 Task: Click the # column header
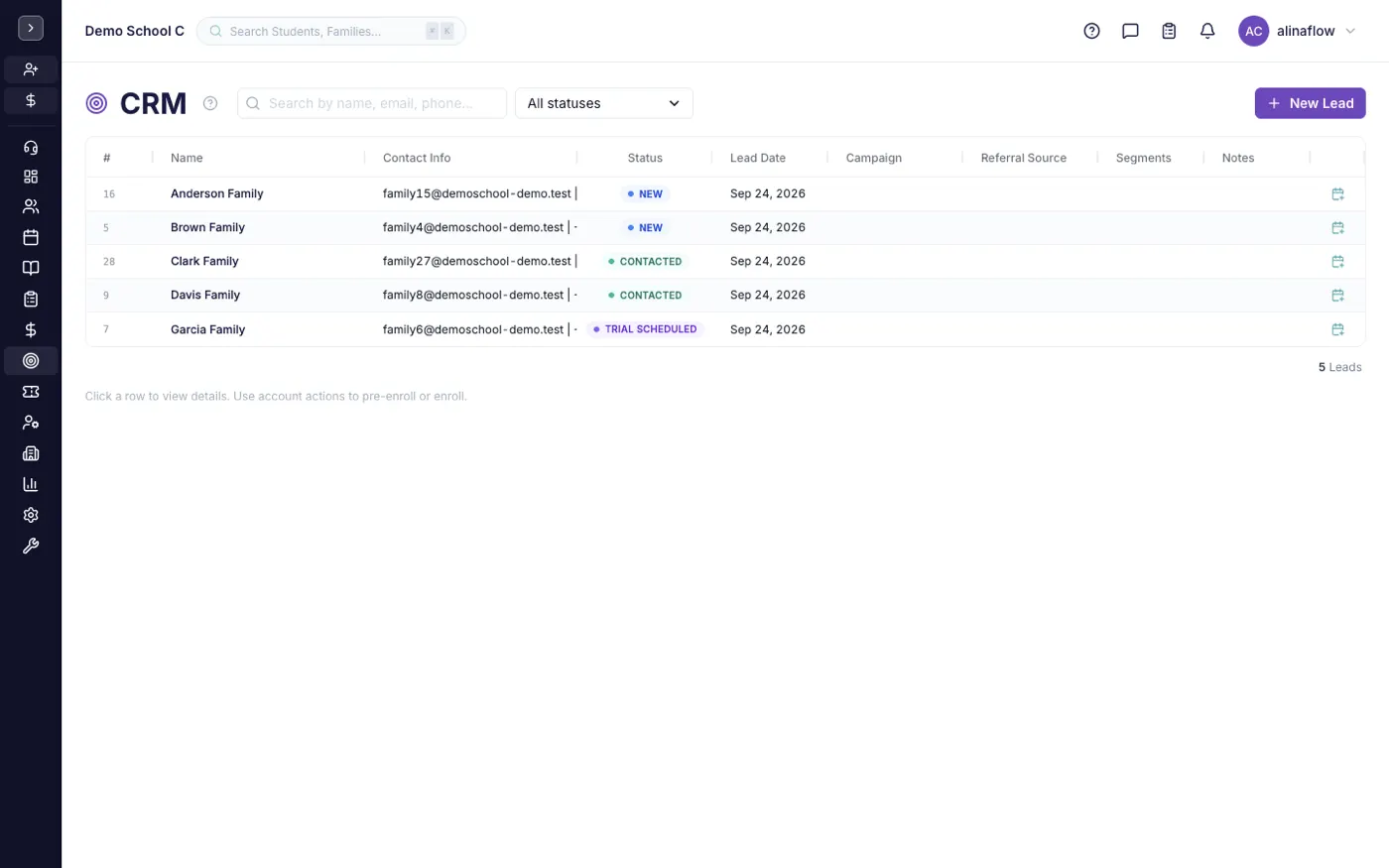tap(107, 158)
